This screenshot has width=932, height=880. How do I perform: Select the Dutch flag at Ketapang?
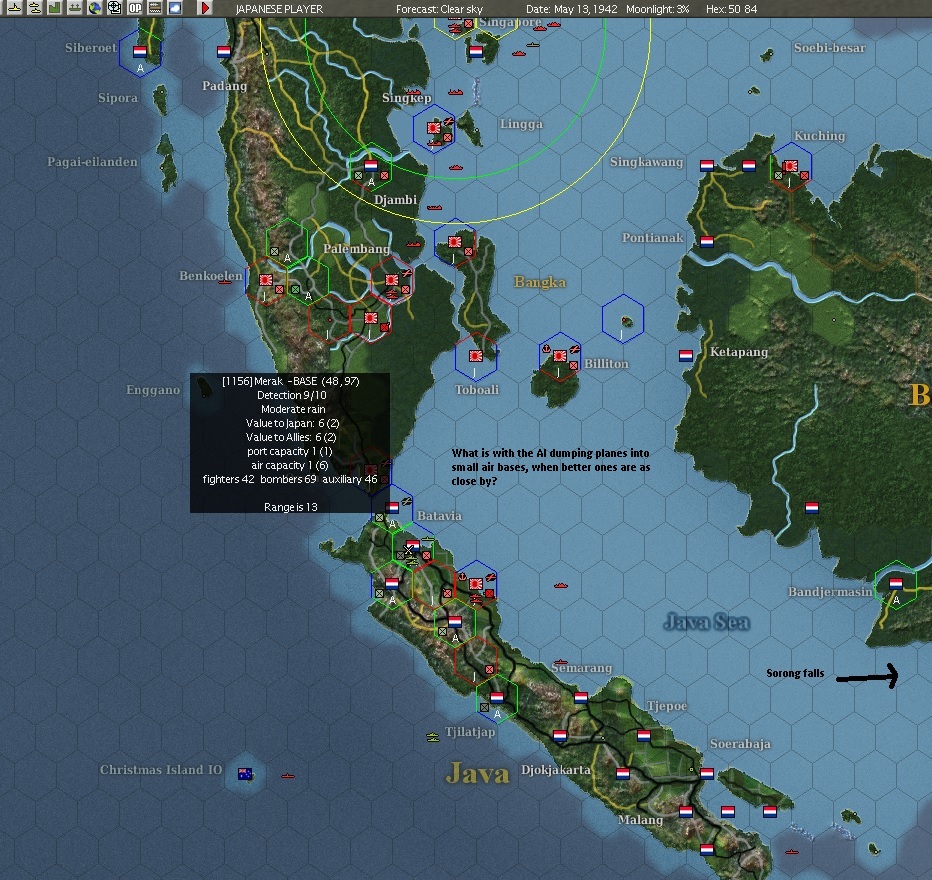[686, 355]
